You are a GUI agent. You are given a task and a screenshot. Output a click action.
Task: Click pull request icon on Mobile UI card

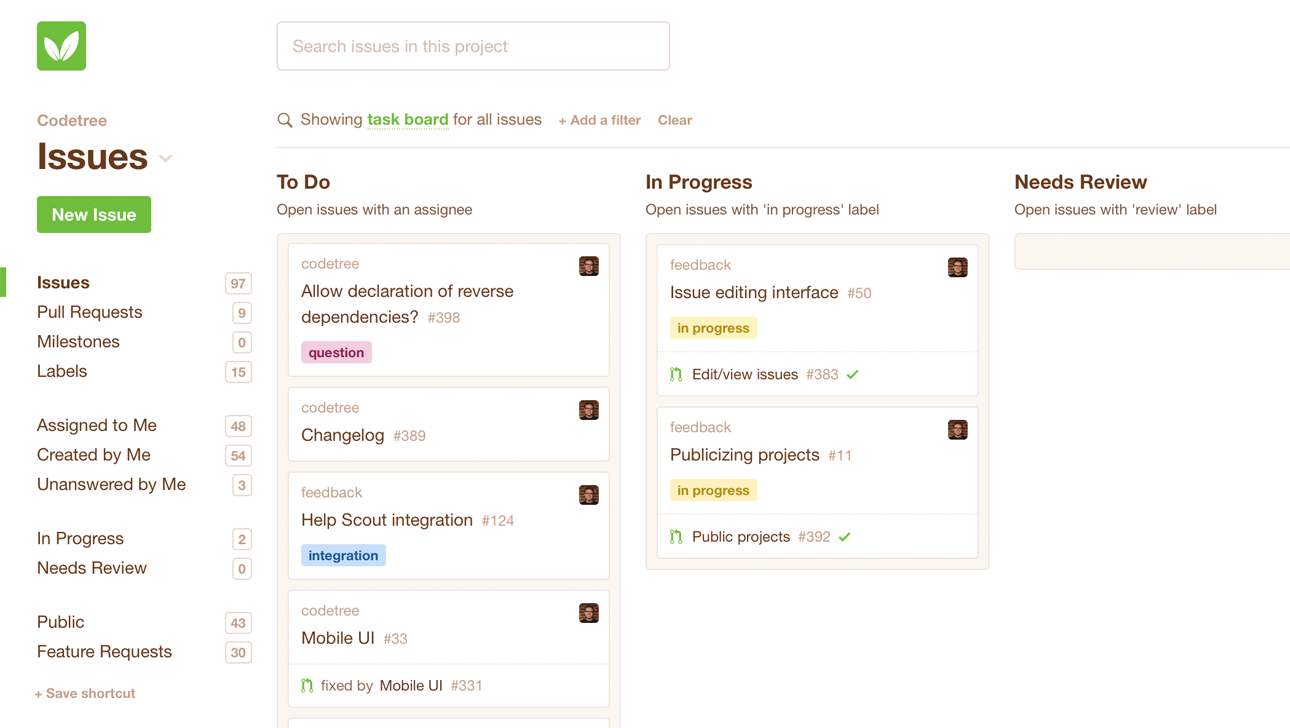pyautogui.click(x=307, y=686)
